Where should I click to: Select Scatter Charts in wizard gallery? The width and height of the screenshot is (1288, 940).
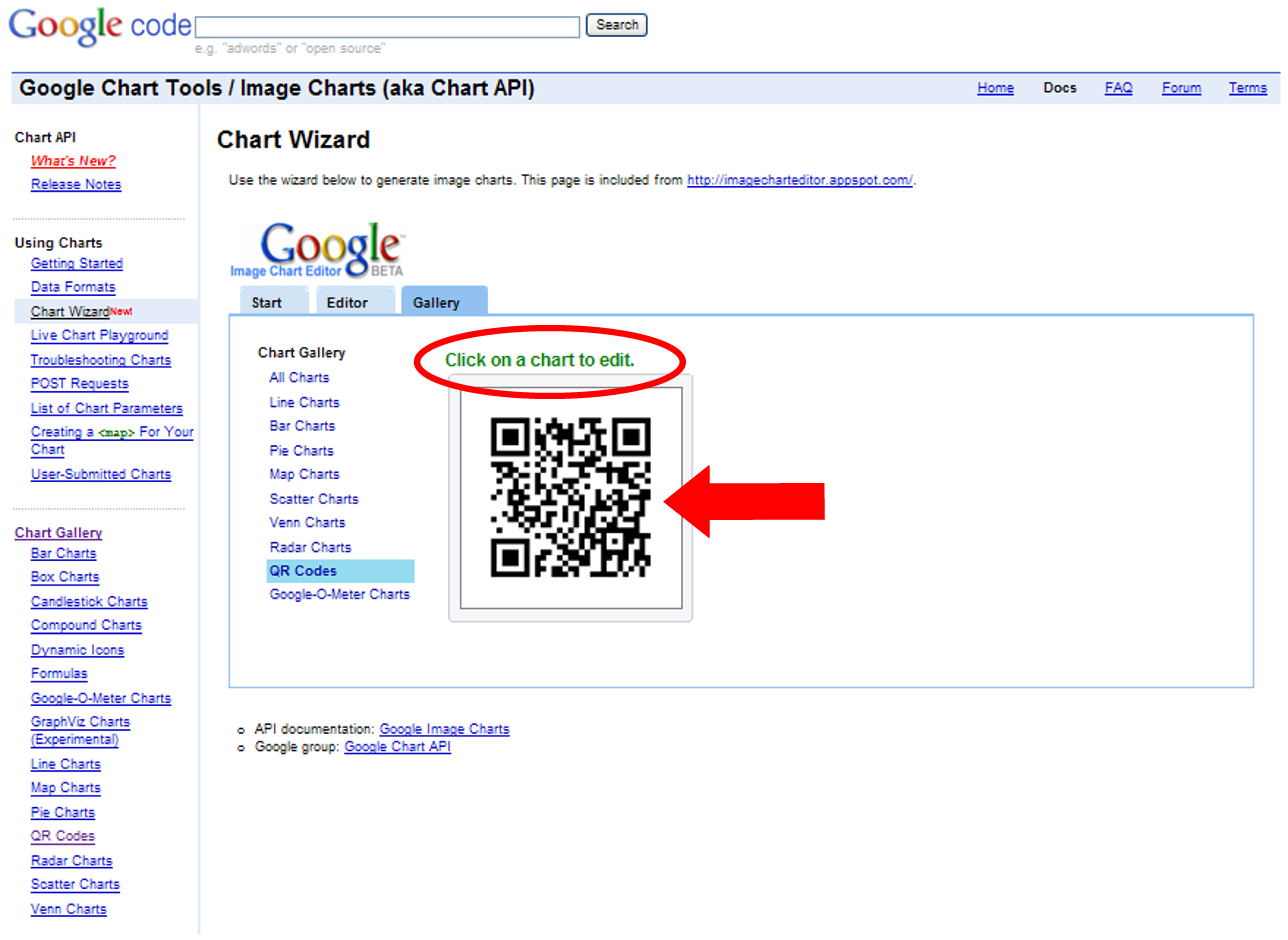(314, 499)
